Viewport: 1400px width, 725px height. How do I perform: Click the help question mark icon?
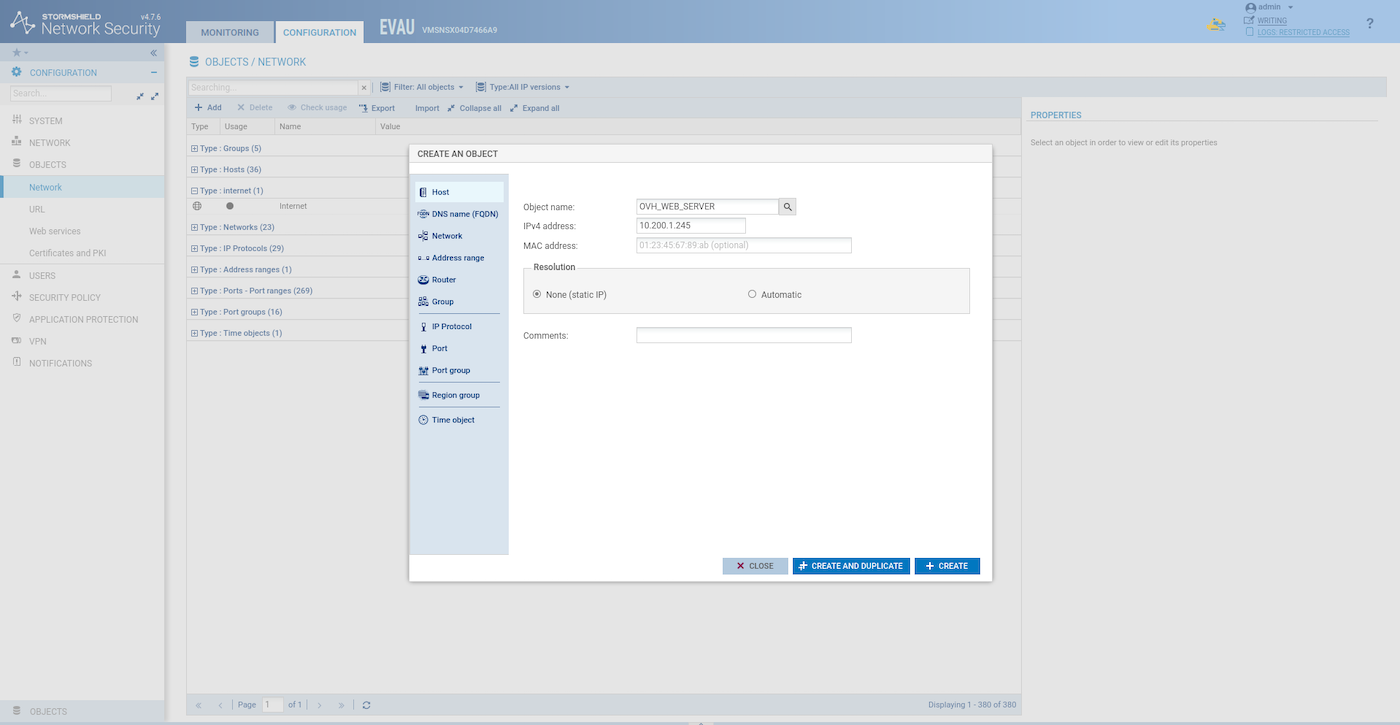click(x=1369, y=23)
